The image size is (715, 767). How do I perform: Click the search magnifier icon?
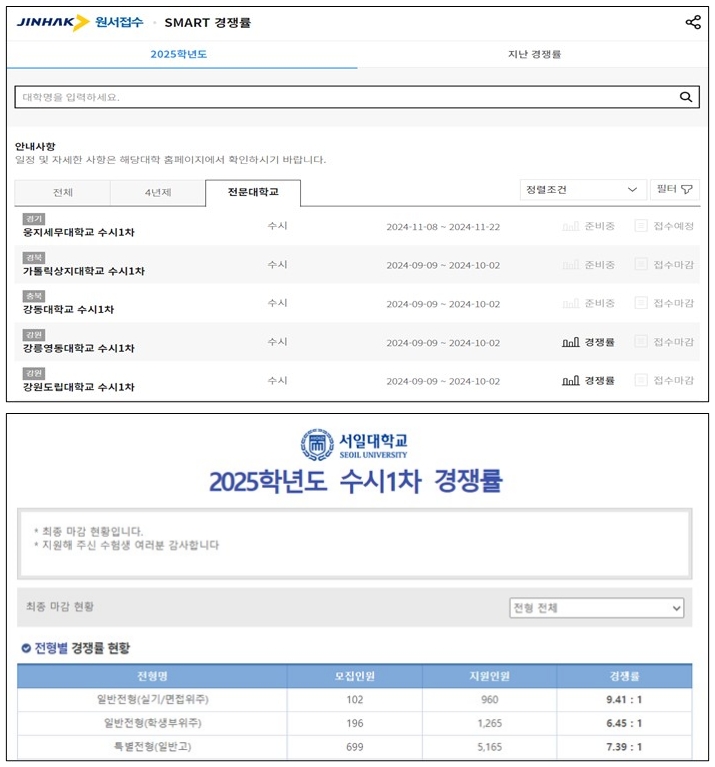pos(686,97)
